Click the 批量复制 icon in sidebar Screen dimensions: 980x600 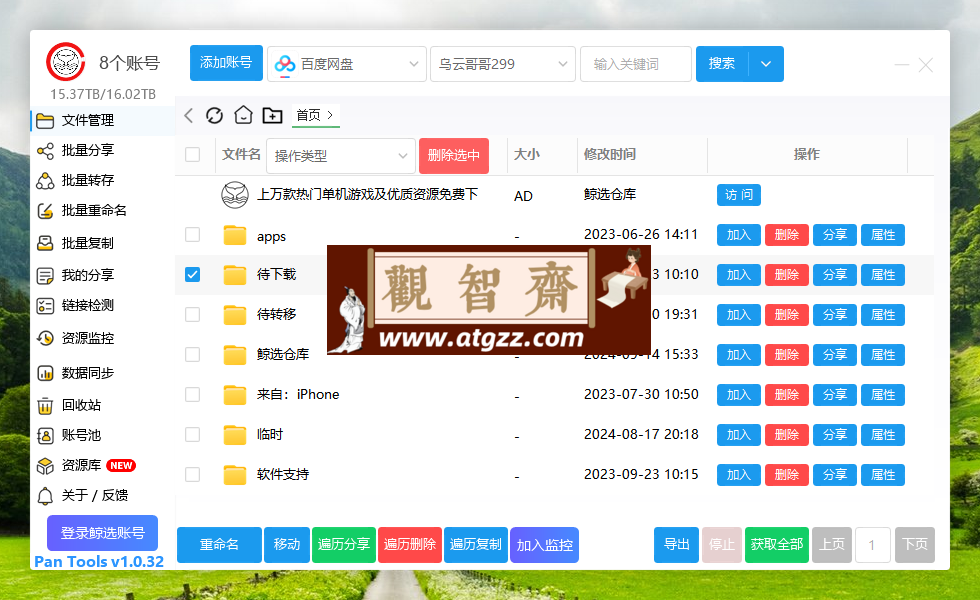tap(45, 243)
